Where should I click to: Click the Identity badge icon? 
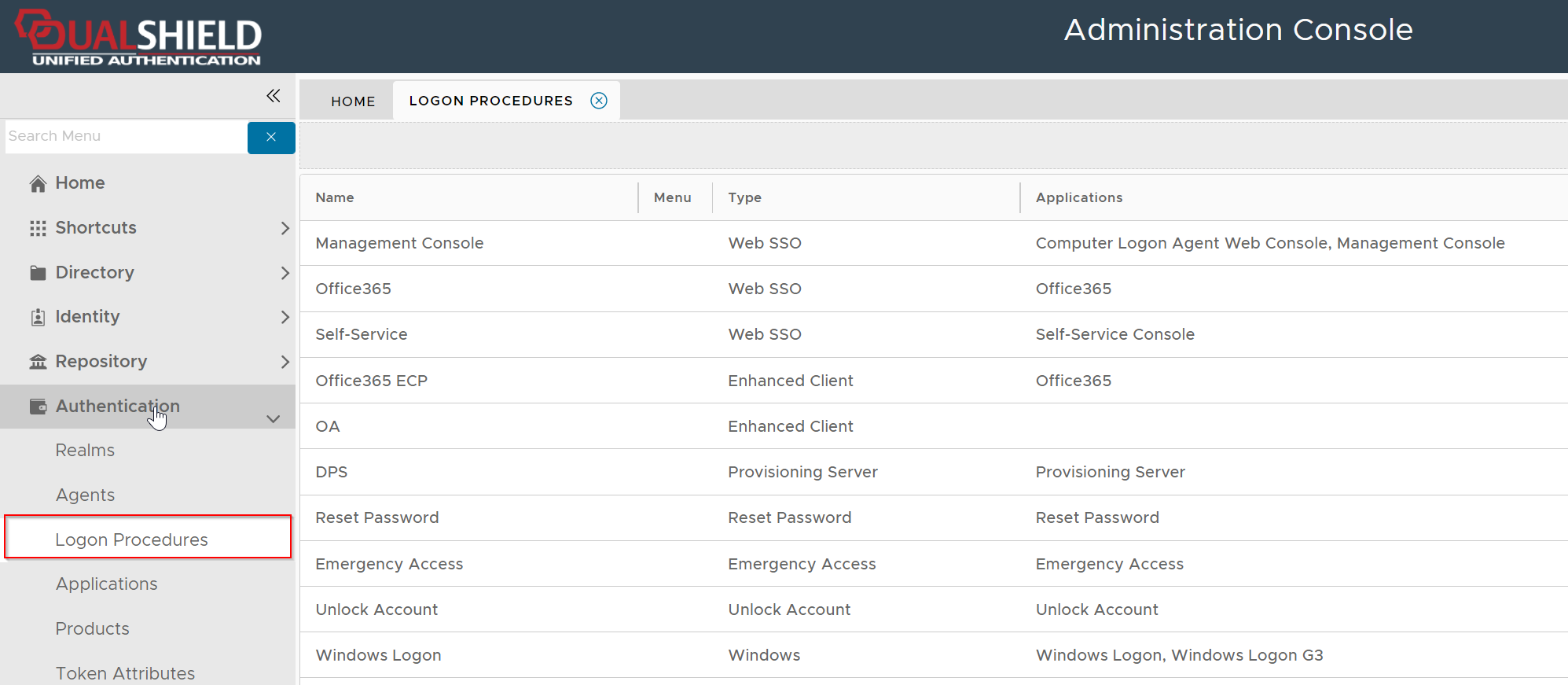[x=38, y=317]
